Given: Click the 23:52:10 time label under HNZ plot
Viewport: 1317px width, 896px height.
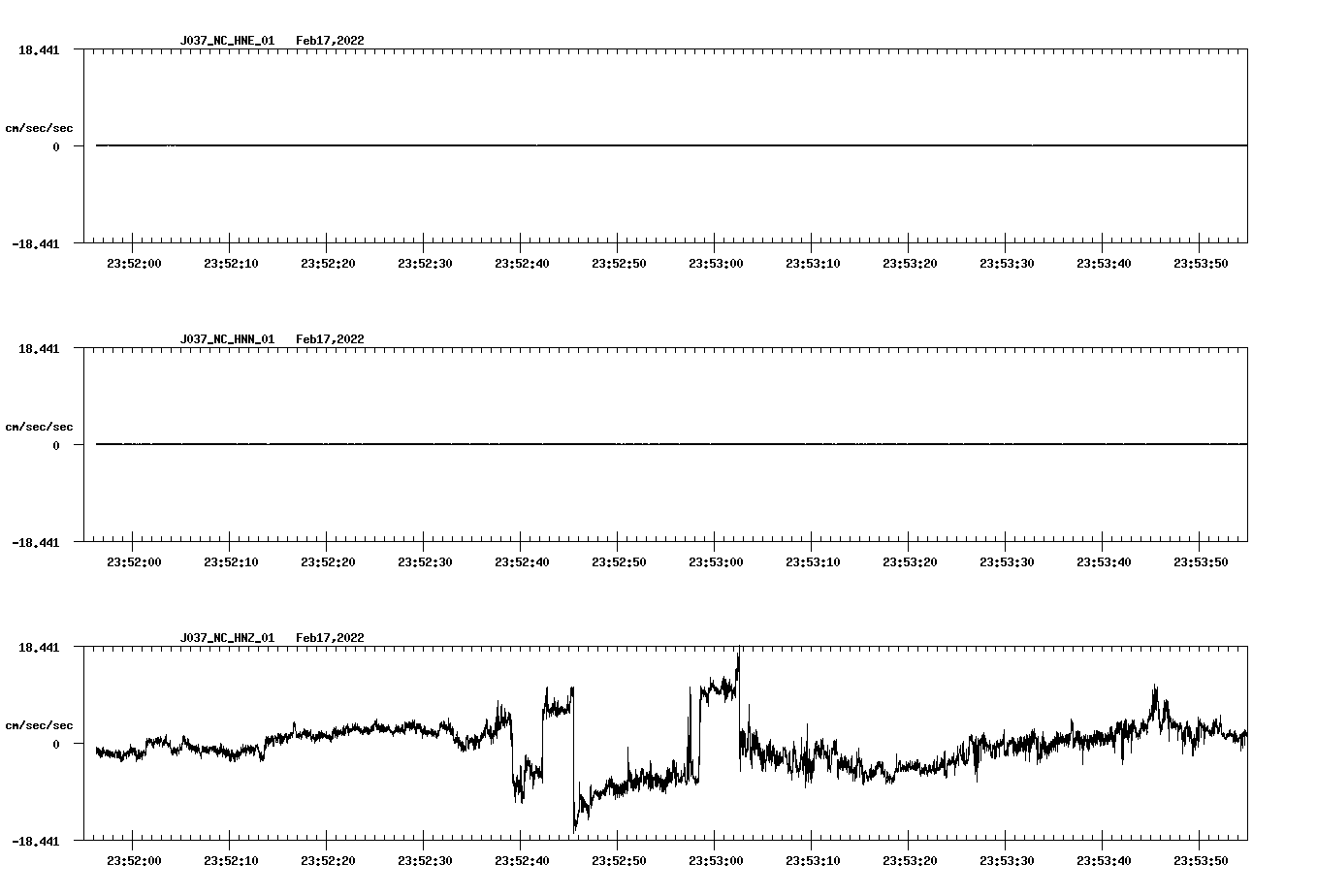Looking at the screenshot, I should 231,861.
